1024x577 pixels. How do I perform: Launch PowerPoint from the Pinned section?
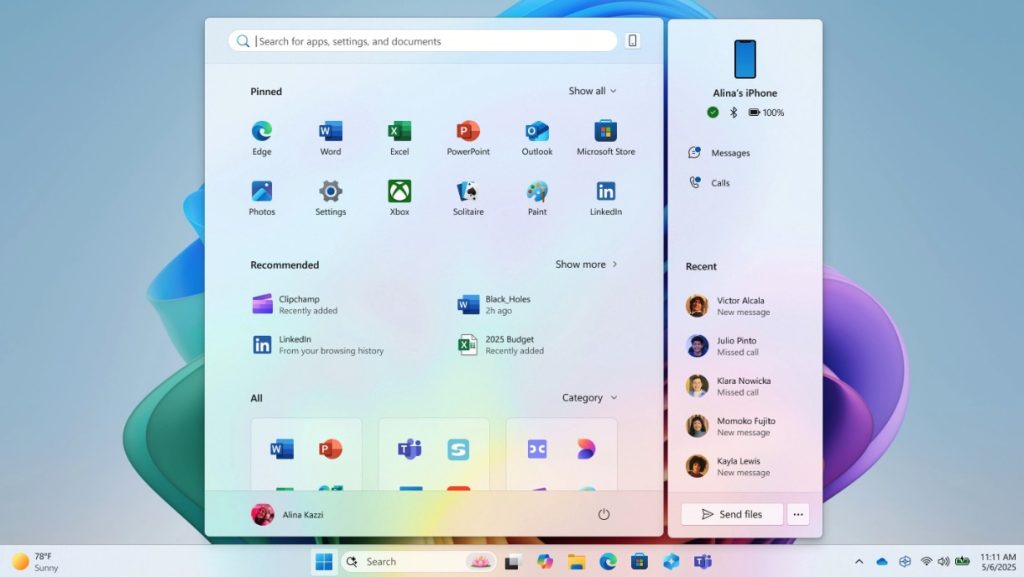point(468,138)
